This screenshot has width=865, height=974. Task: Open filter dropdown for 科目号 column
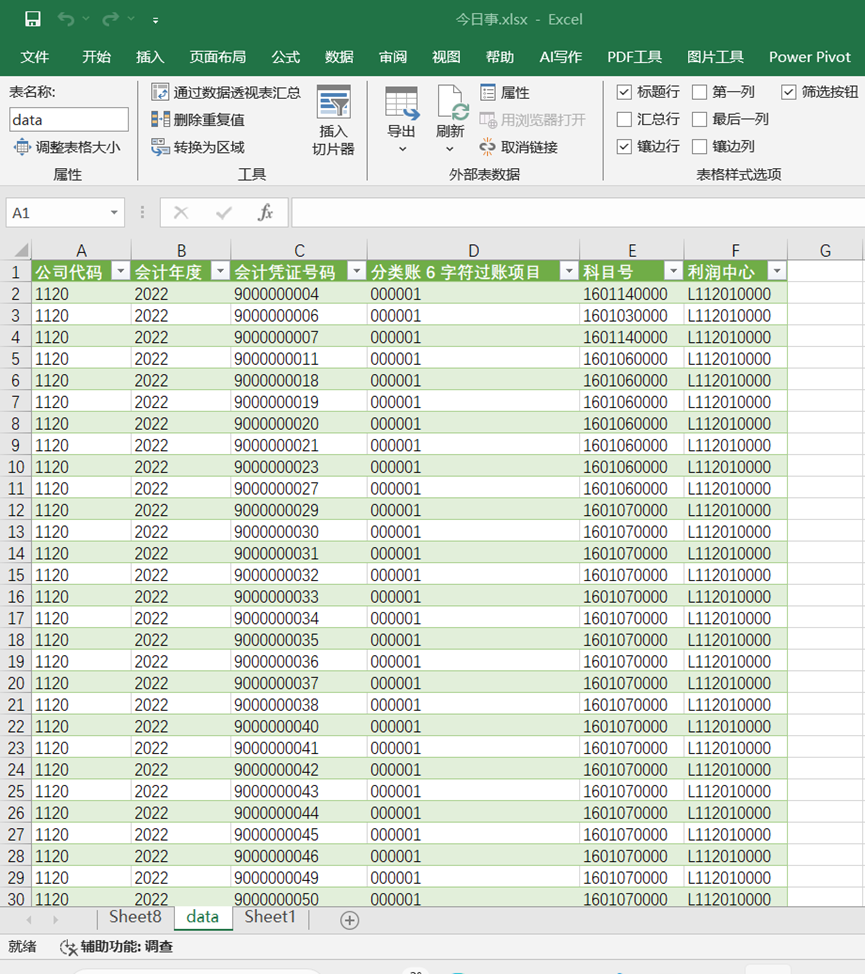pyautogui.click(x=673, y=271)
